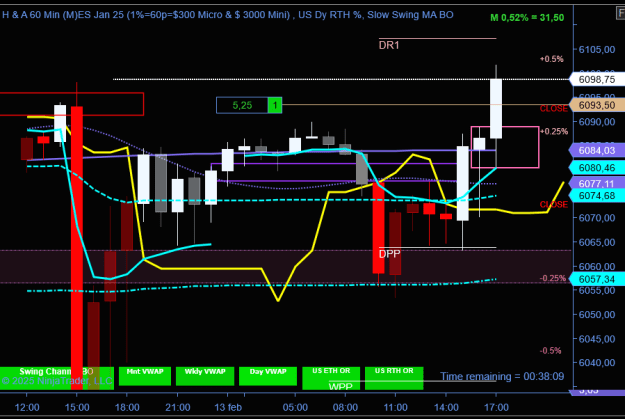Viewport: 625px width, 419px height.
Task: Toggle the Mnt VWAP indicator button
Action: pos(145,376)
